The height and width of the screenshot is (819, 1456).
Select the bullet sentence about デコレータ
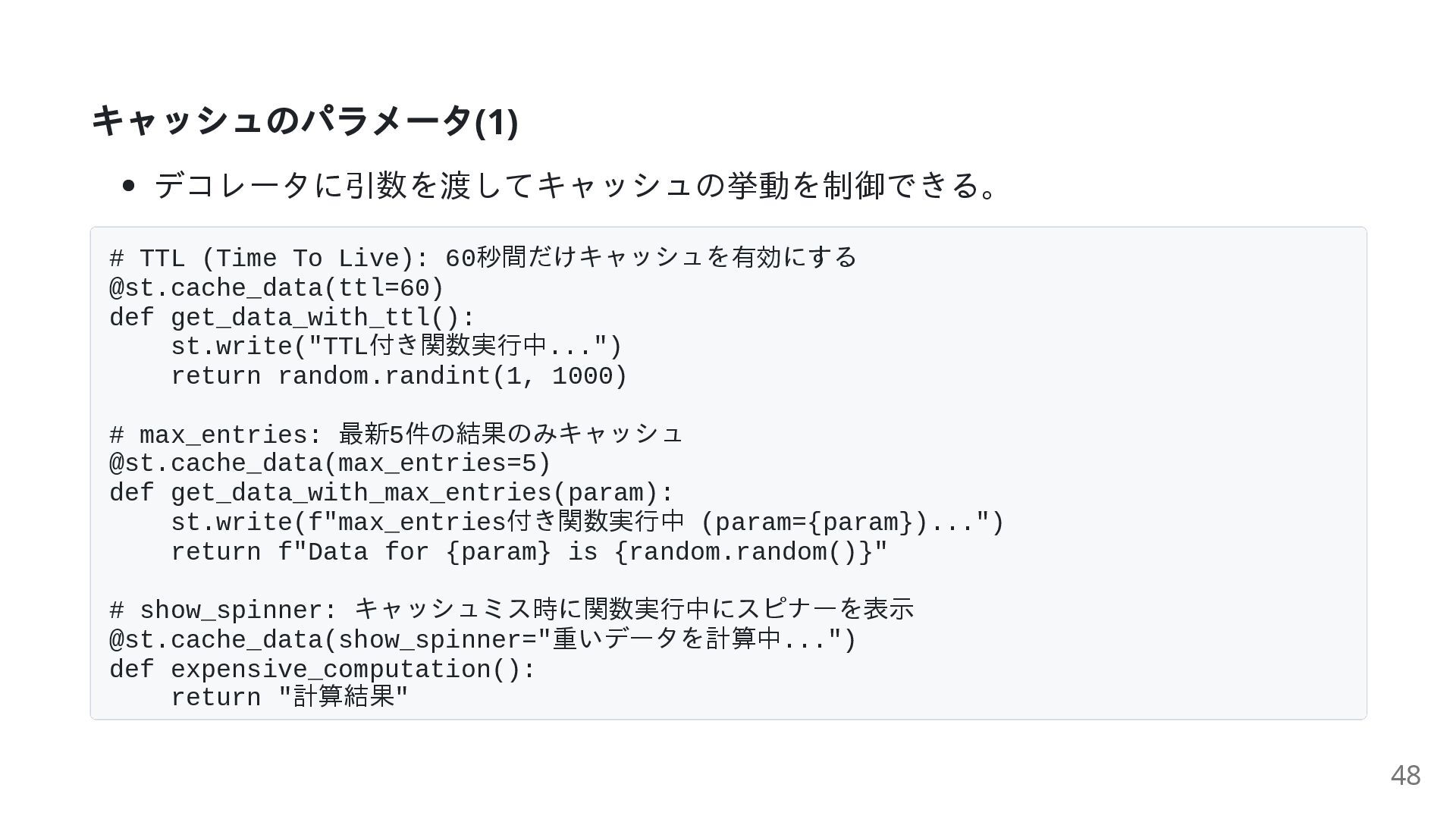(x=575, y=186)
